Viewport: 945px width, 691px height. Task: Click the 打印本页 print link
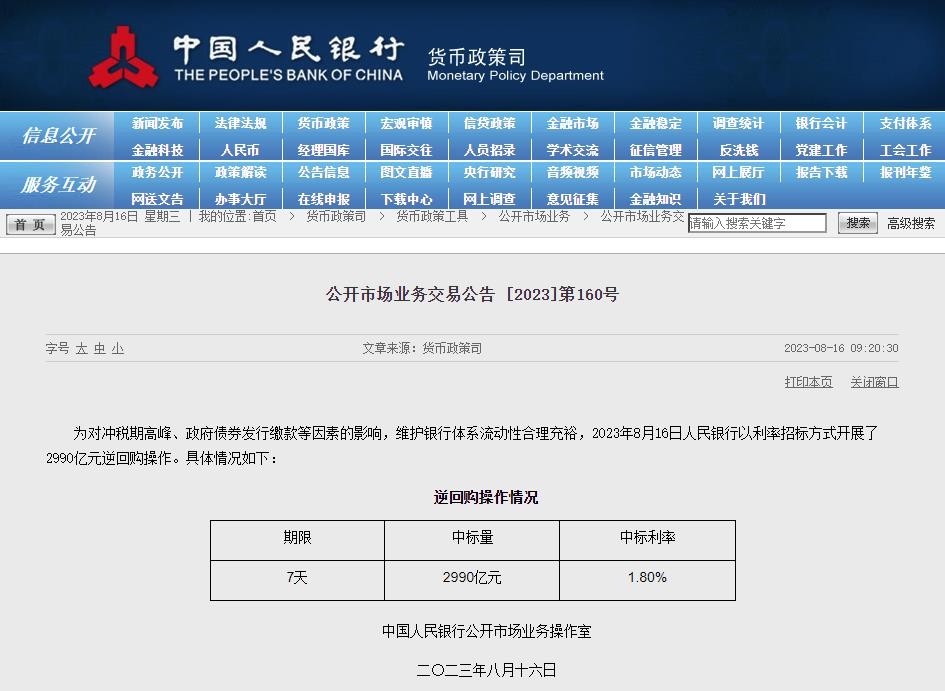click(x=808, y=382)
